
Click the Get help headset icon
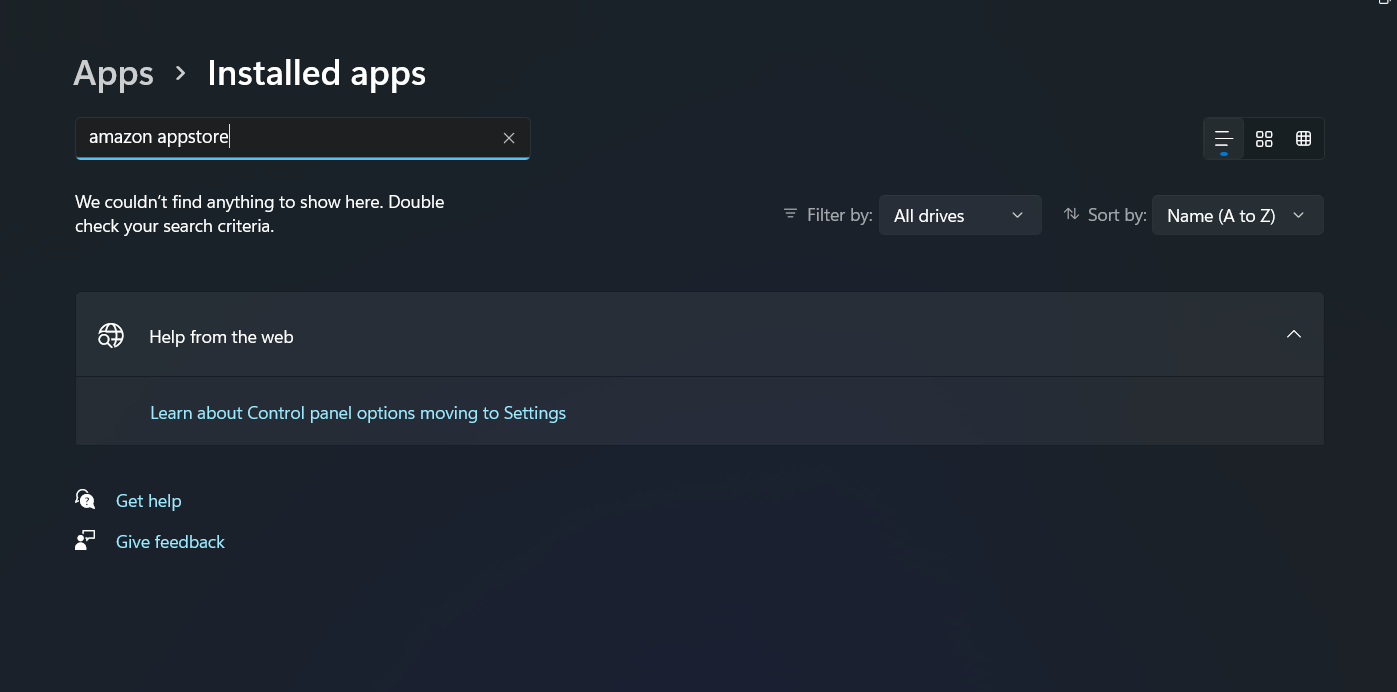[85, 500]
